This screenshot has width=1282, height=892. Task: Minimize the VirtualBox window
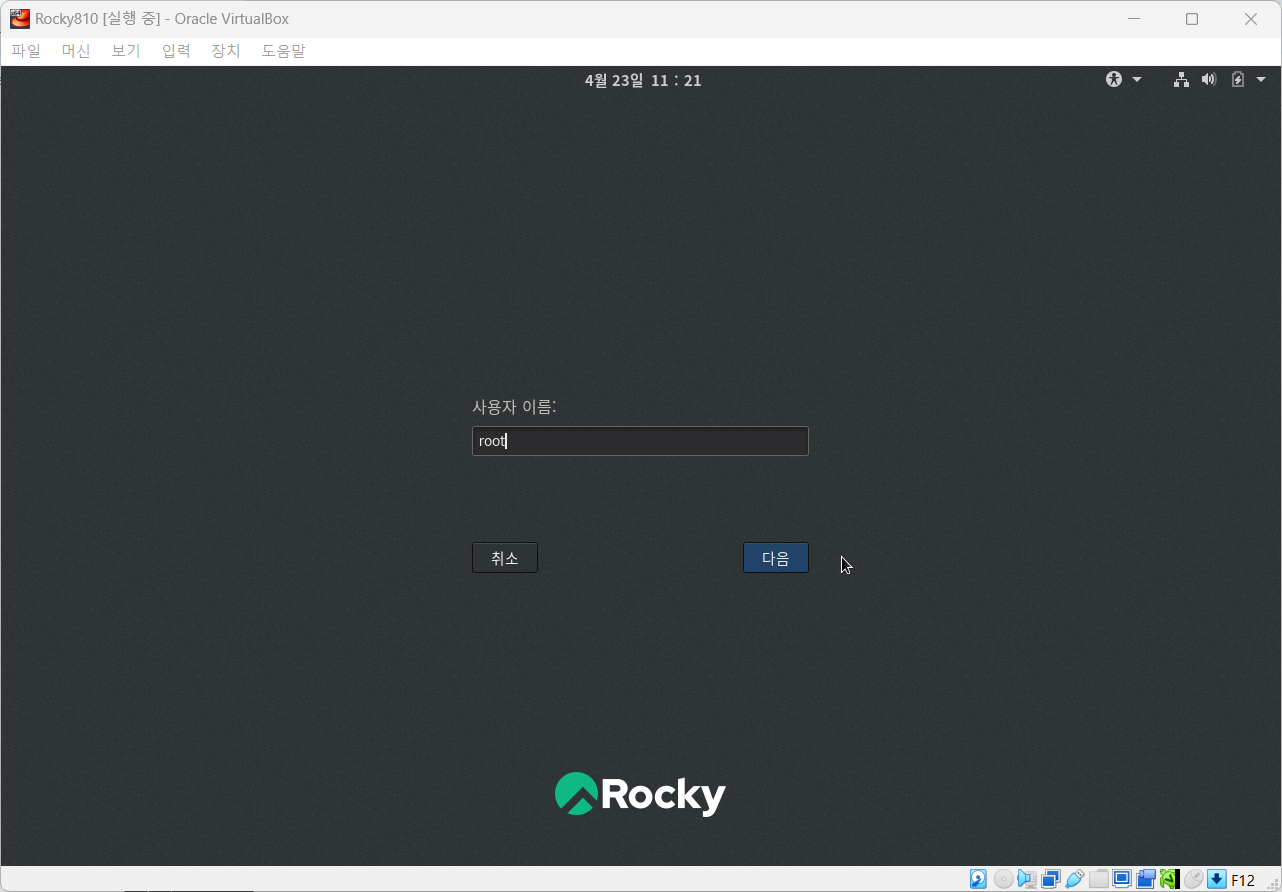pyautogui.click(x=1133, y=19)
